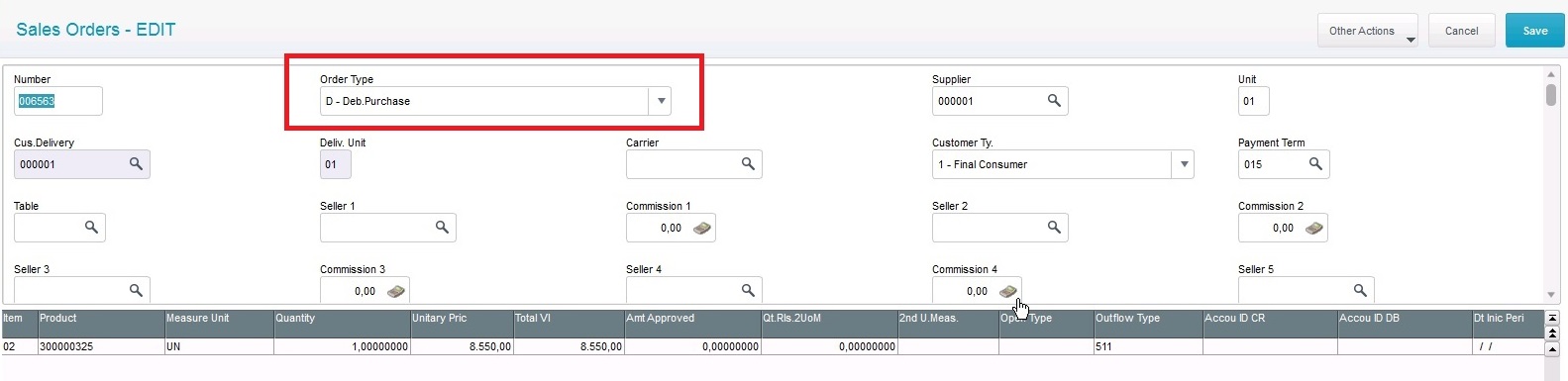The width and height of the screenshot is (1568, 381).
Task: Expand the Customer Ty. dropdown
Action: [x=1184, y=164]
